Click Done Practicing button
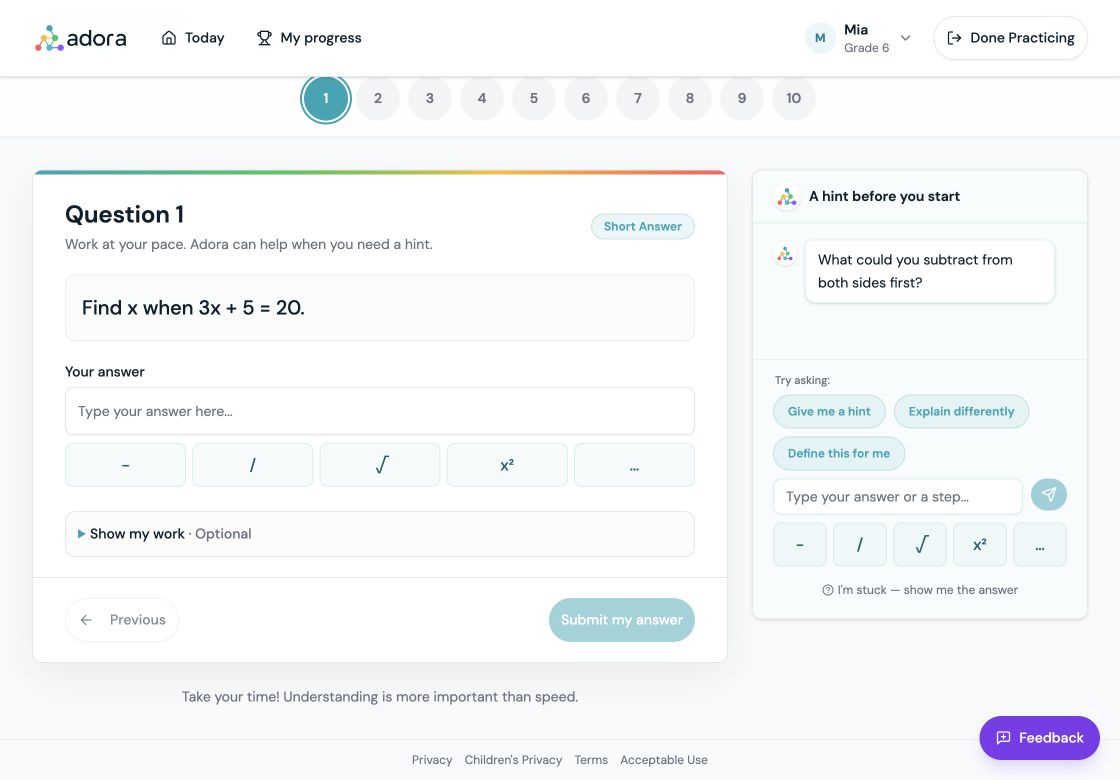The height and width of the screenshot is (780, 1120). [x=1010, y=38]
